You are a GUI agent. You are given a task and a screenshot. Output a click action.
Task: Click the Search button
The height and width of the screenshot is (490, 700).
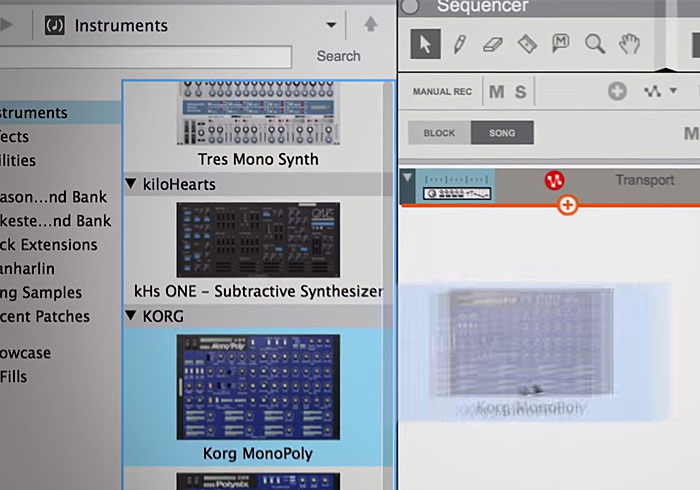pos(338,56)
